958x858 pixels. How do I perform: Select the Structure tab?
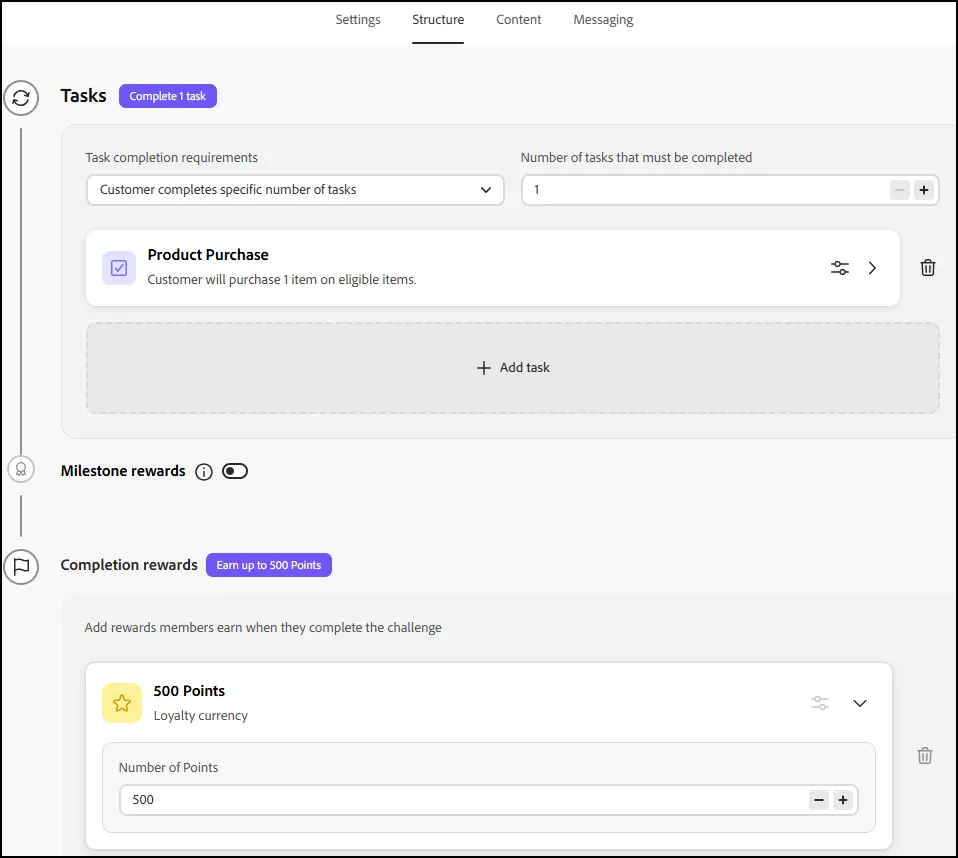[x=438, y=20]
